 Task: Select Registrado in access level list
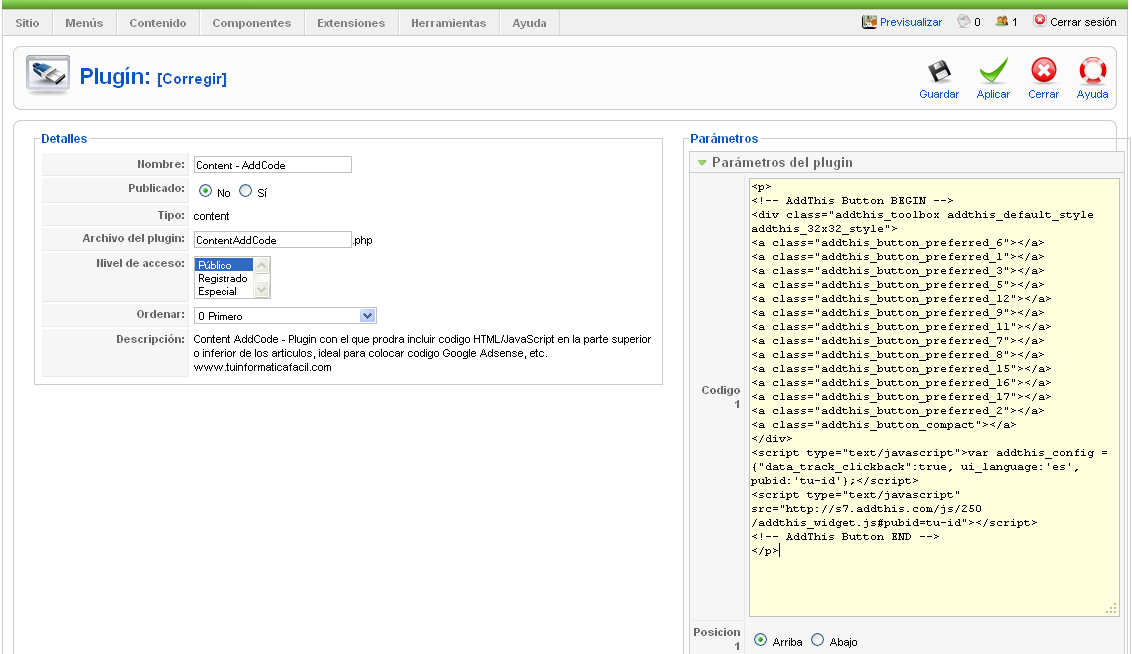tap(224, 278)
